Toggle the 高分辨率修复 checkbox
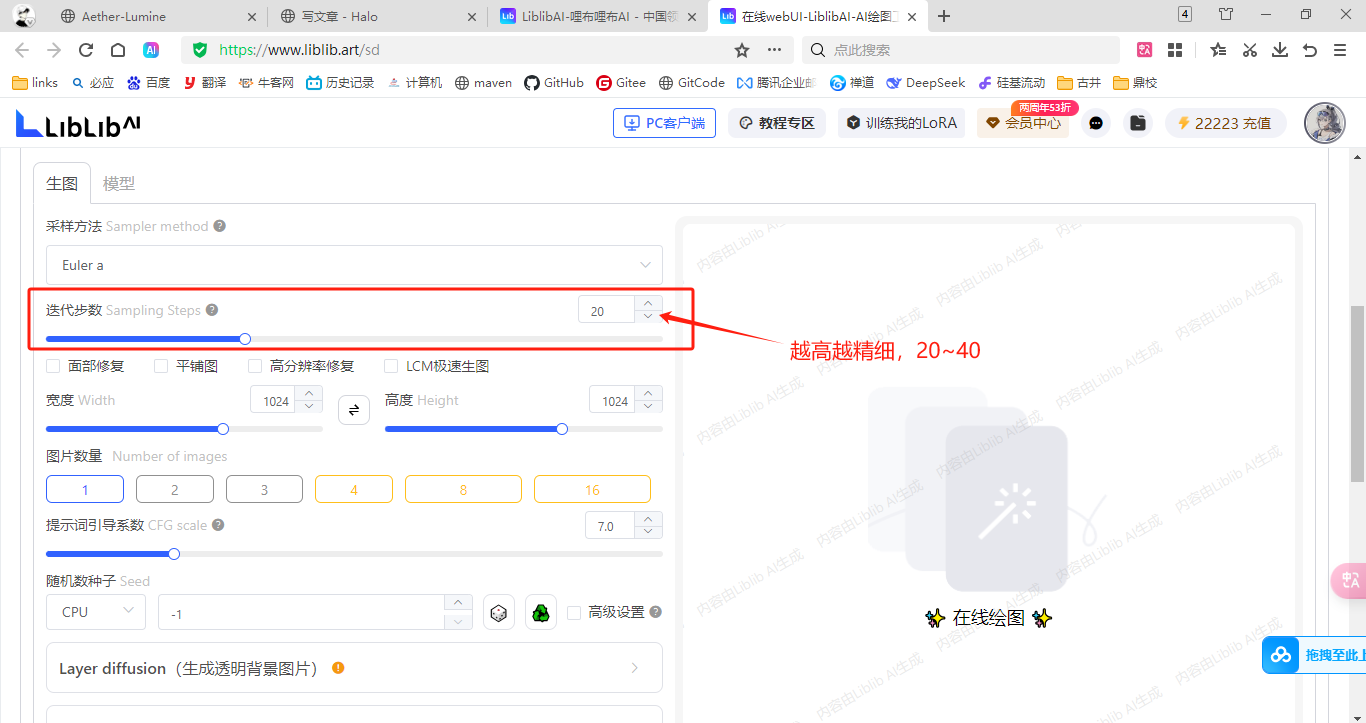Image resolution: width=1366 pixels, height=723 pixels. tap(255, 366)
